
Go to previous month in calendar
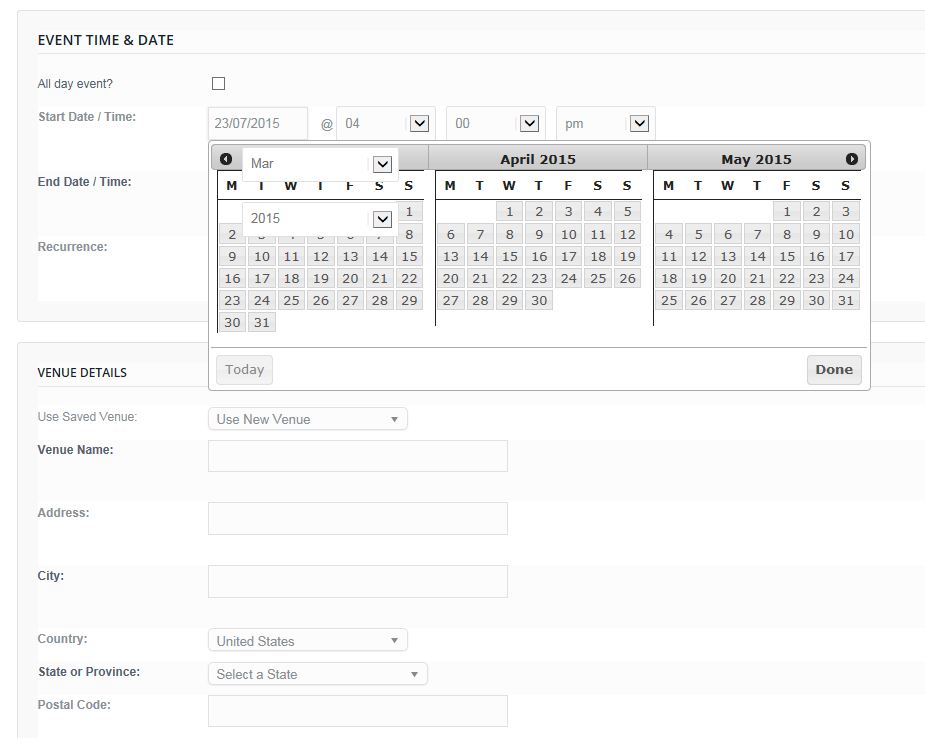[226, 159]
